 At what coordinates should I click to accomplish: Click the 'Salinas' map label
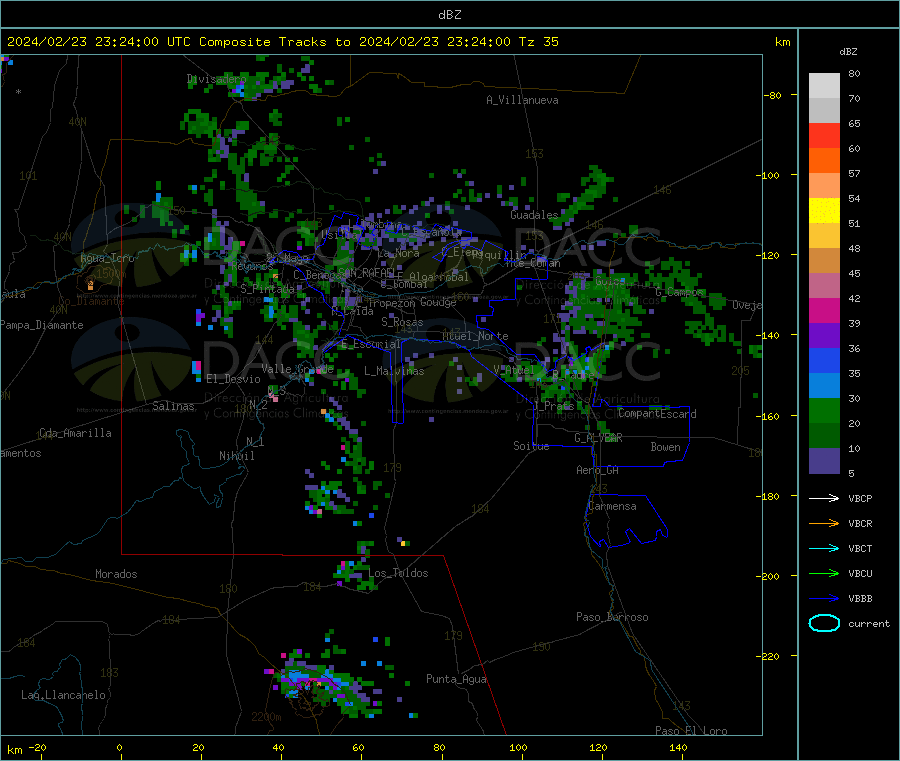point(173,406)
